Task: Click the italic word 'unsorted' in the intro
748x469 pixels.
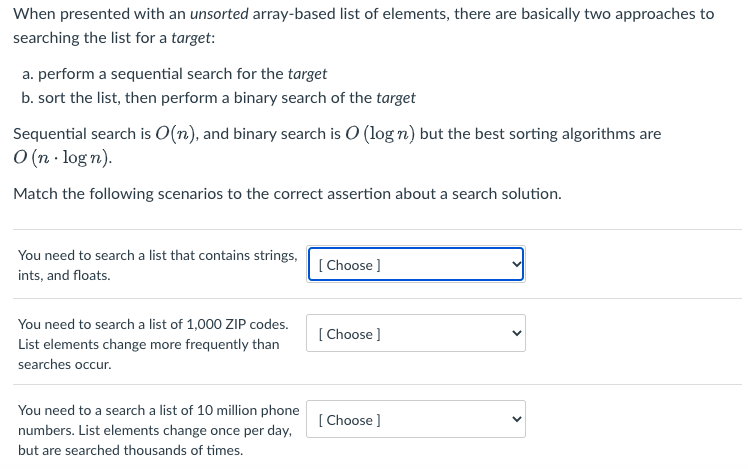Action: [x=219, y=14]
